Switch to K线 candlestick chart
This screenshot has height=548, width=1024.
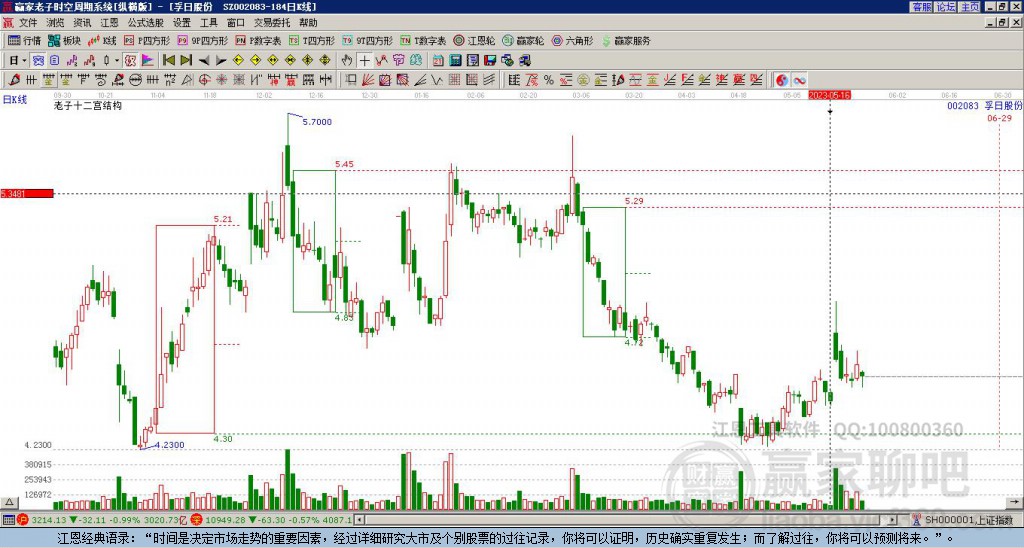click(x=102, y=40)
